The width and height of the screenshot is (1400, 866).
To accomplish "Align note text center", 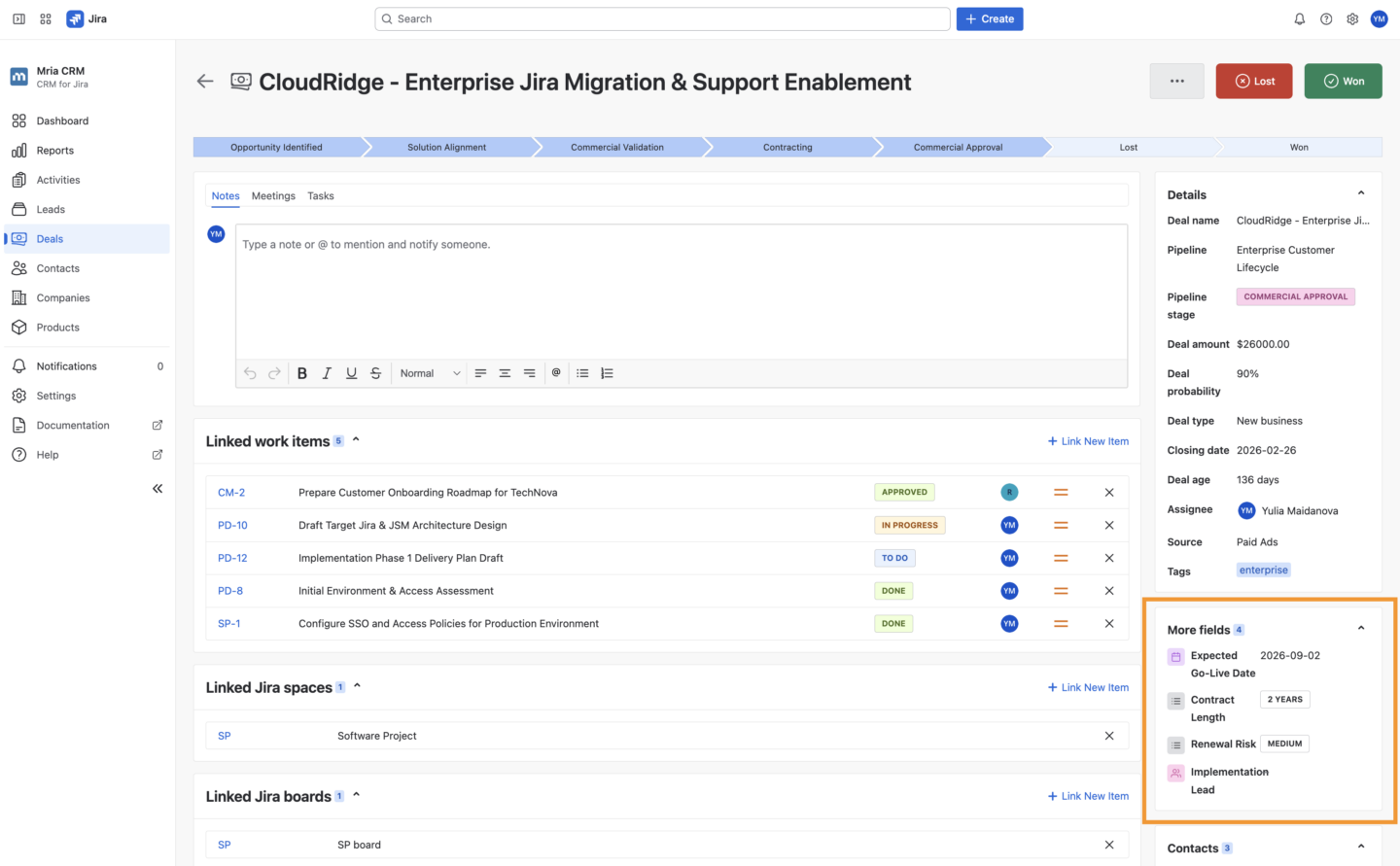I will click(x=505, y=373).
